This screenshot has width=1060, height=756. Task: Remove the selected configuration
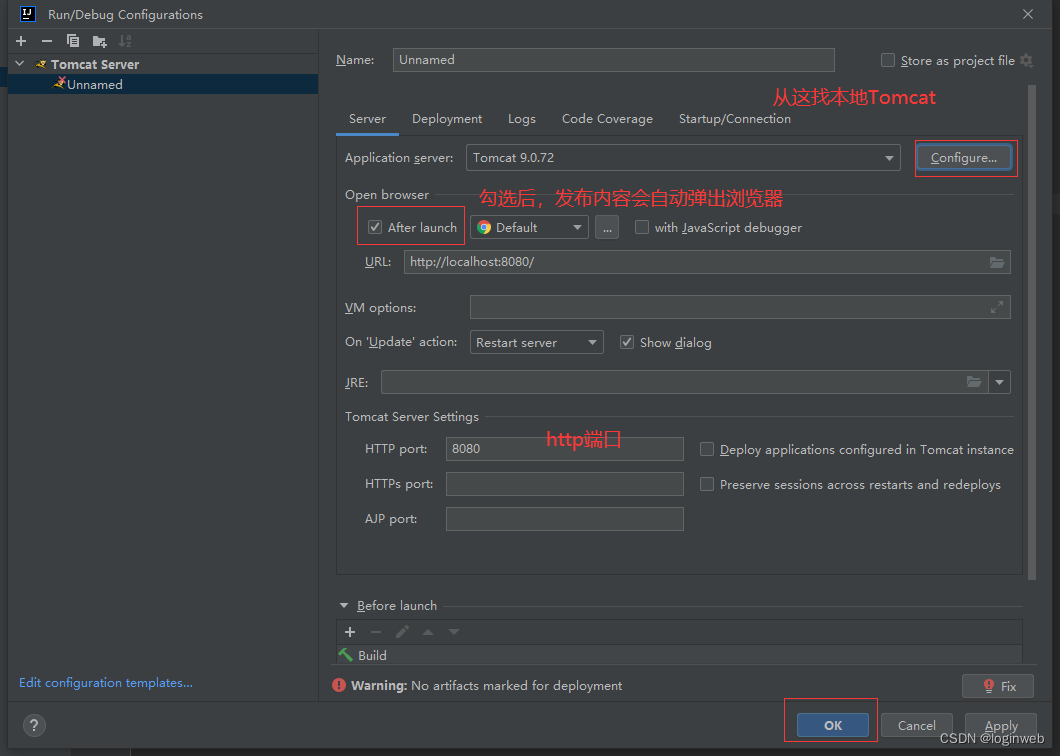(x=47, y=41)
